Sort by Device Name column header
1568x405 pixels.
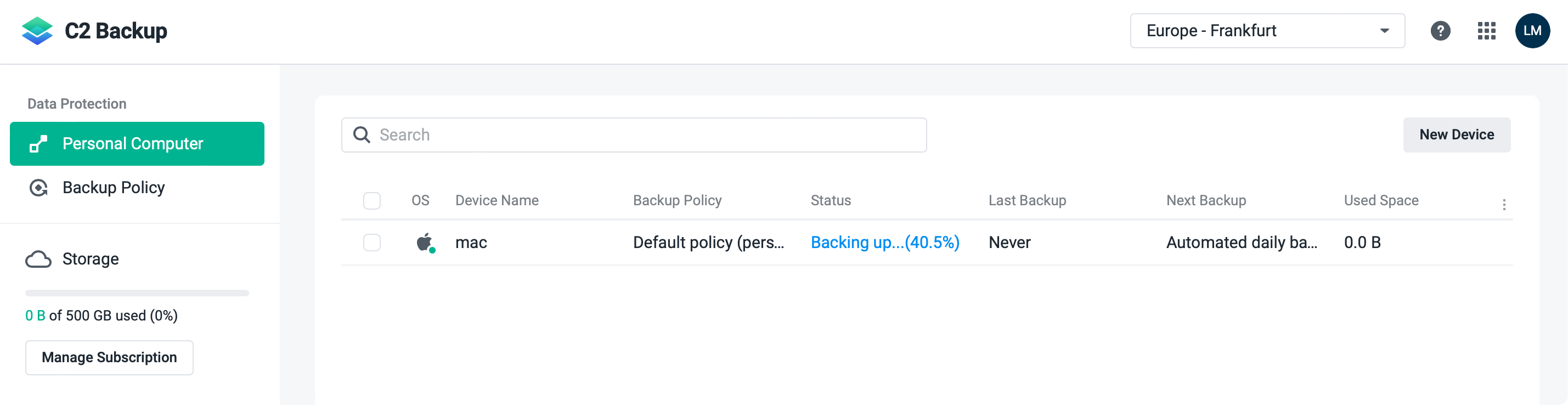pos(497,201)
